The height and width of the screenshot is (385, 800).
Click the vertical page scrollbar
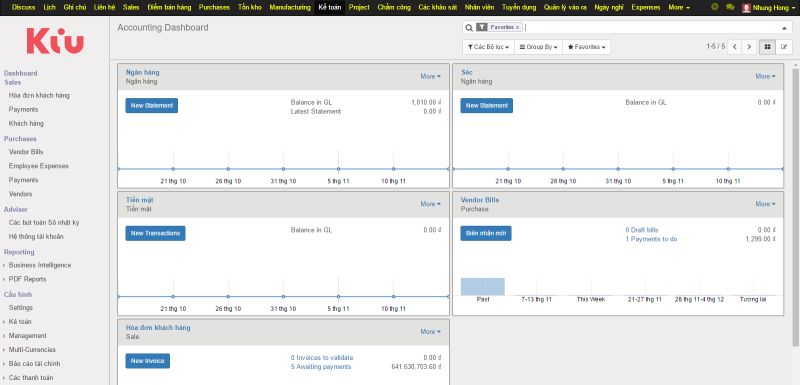796,204
